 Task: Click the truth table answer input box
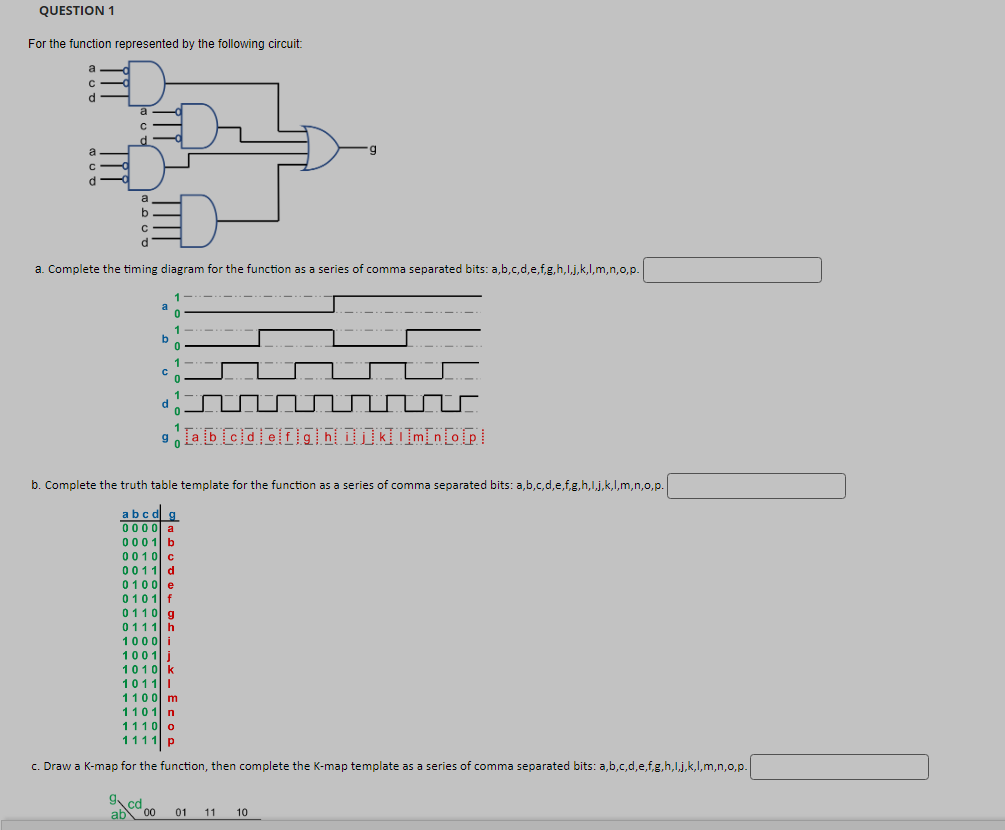coord(756,486)
